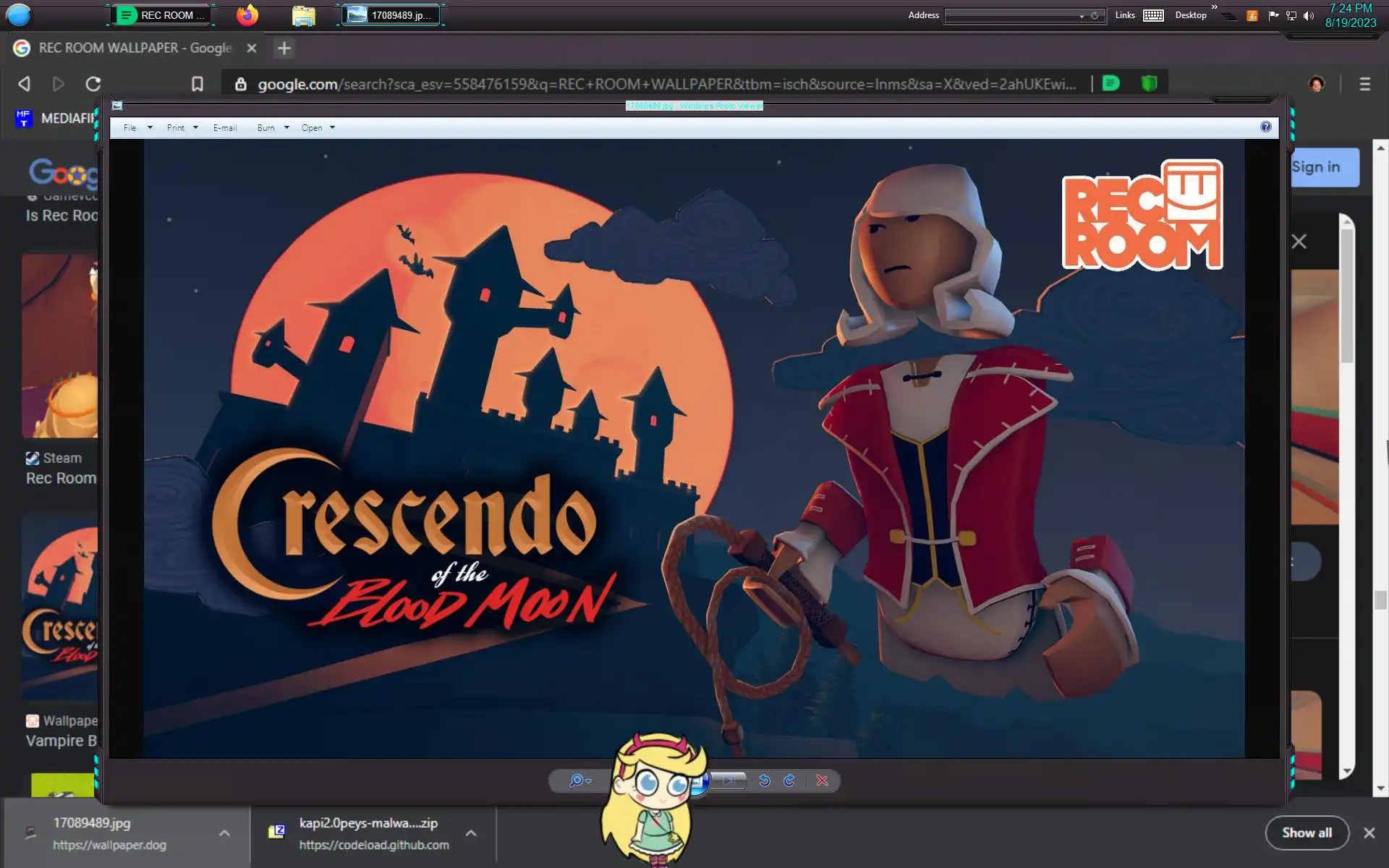Rotate image counterclockwise in Photo Viewer
The image size is (1389, 868).
(764, 780)
